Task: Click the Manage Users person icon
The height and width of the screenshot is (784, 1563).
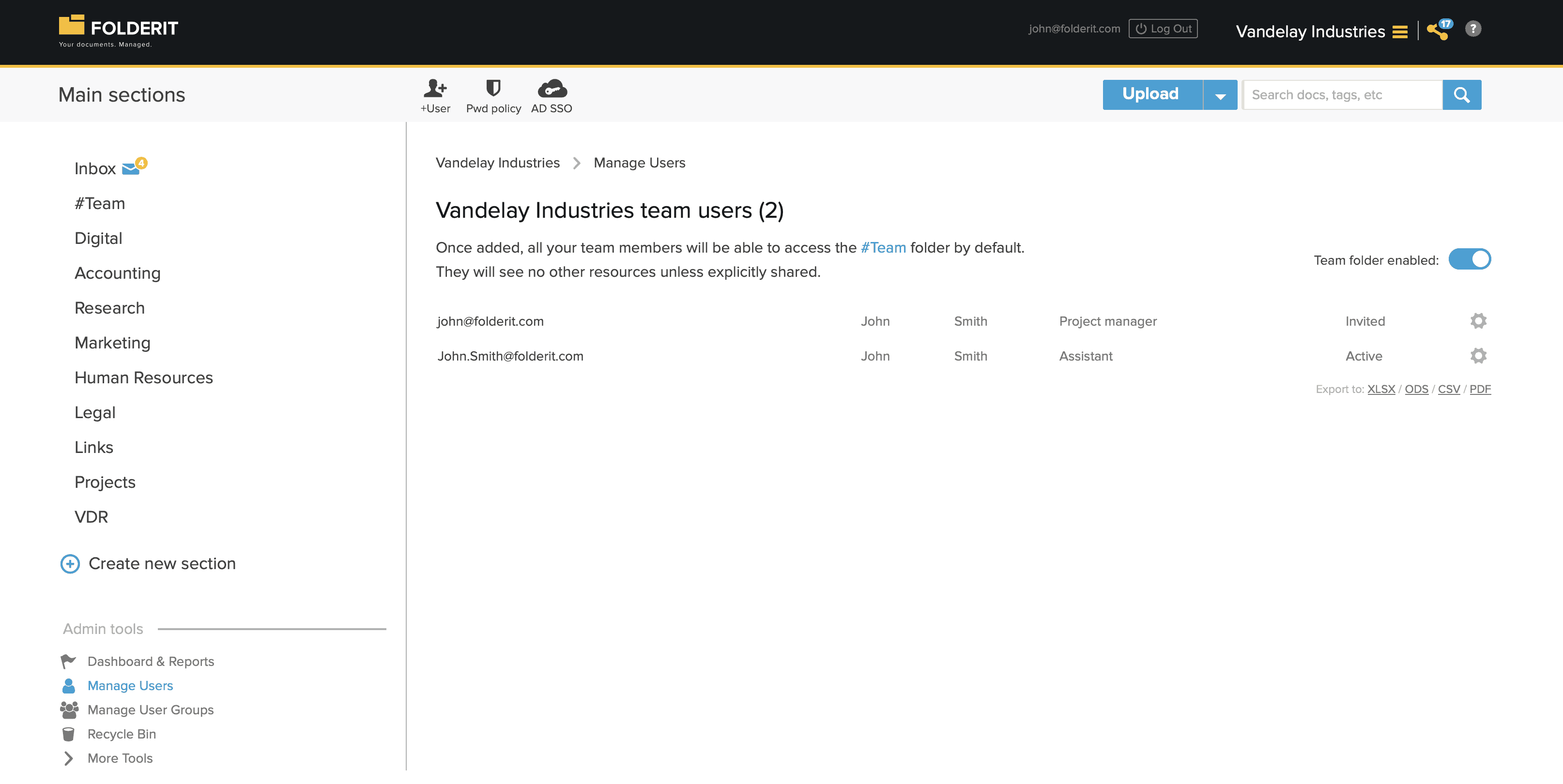Action: pyautogui.click(x=69, y=685)
